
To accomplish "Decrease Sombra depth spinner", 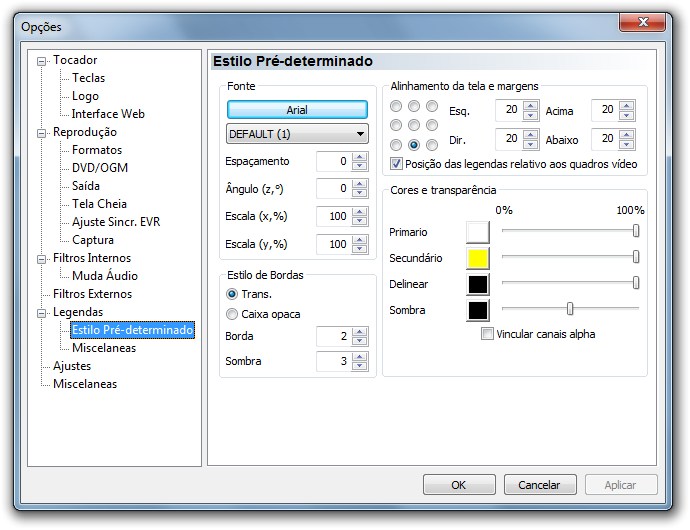I will 360,366.
